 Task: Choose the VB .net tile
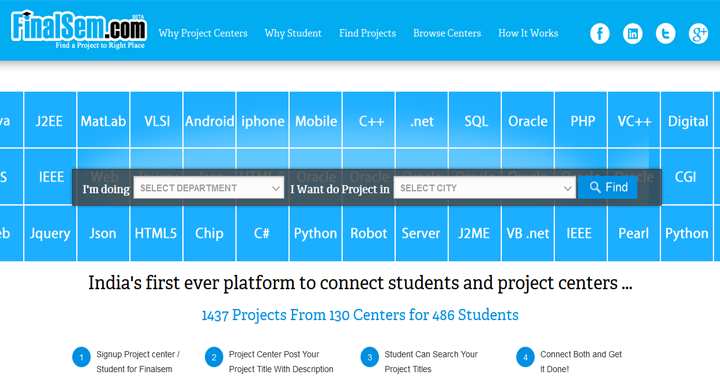[x=528, y=233]
